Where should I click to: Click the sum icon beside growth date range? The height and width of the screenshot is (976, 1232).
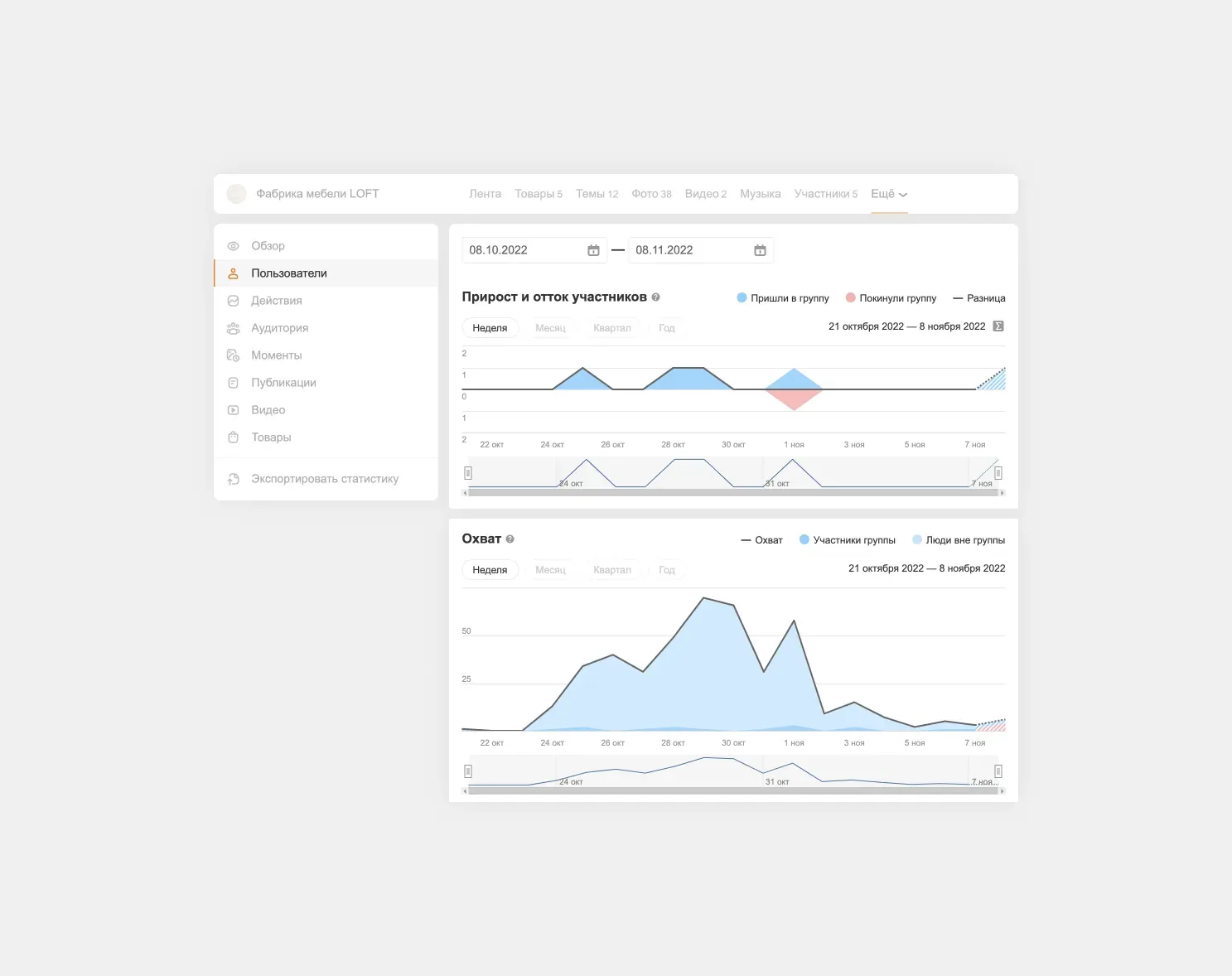click(998, 326)
